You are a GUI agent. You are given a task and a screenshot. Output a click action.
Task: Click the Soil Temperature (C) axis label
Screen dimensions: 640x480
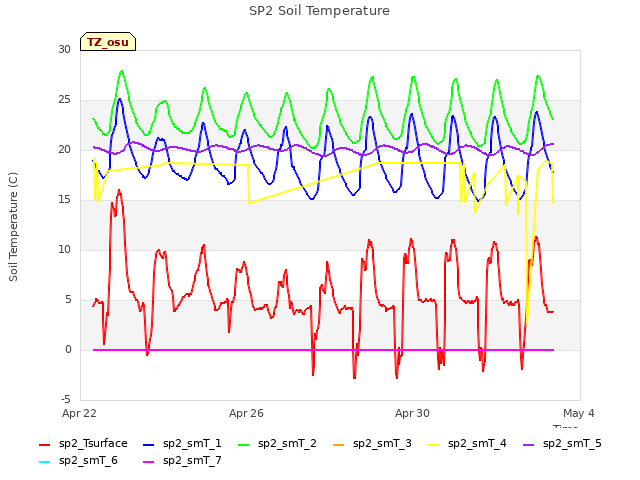pyautogui.click(x=13, y=227)
